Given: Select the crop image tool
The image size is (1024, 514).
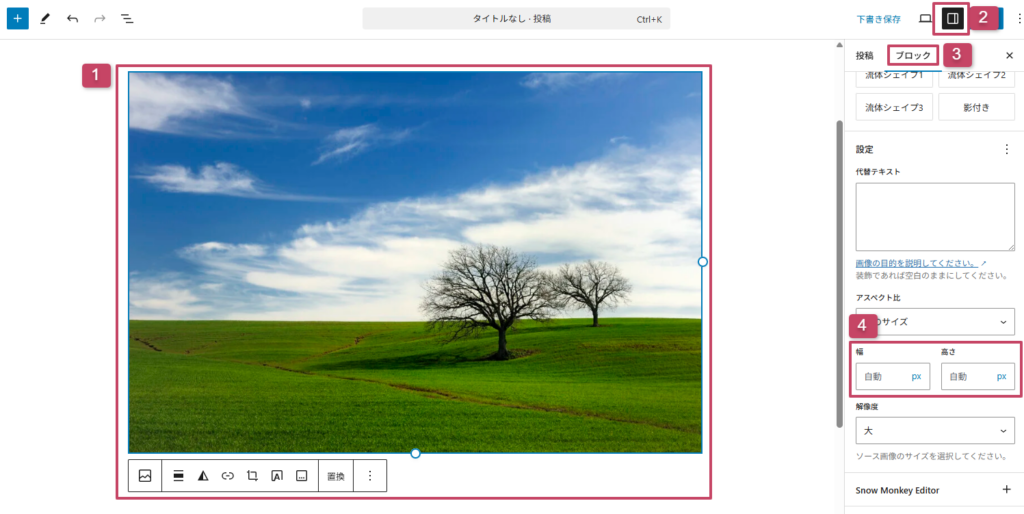Looking at the screenshot, I should [252, 476].
